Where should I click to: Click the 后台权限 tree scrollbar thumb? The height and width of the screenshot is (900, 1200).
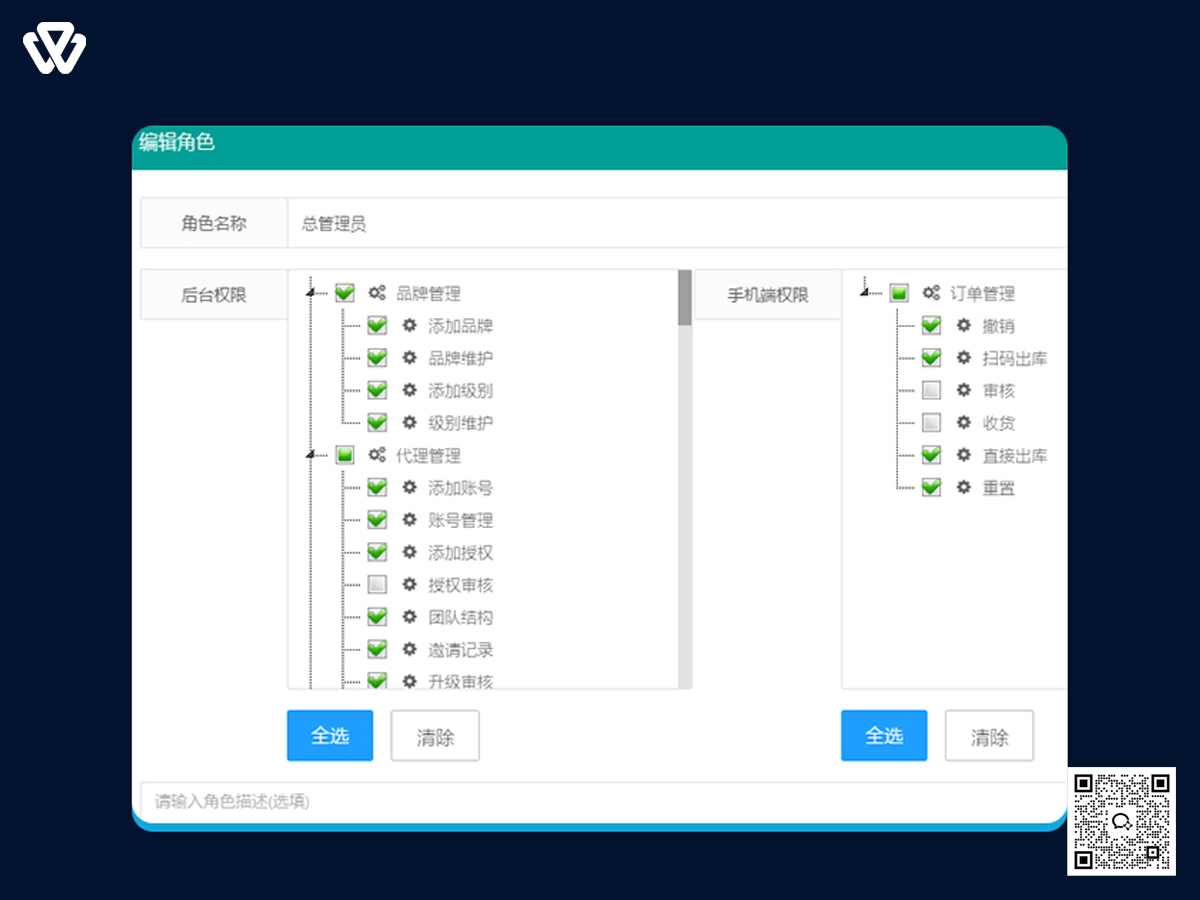[685, 297]
